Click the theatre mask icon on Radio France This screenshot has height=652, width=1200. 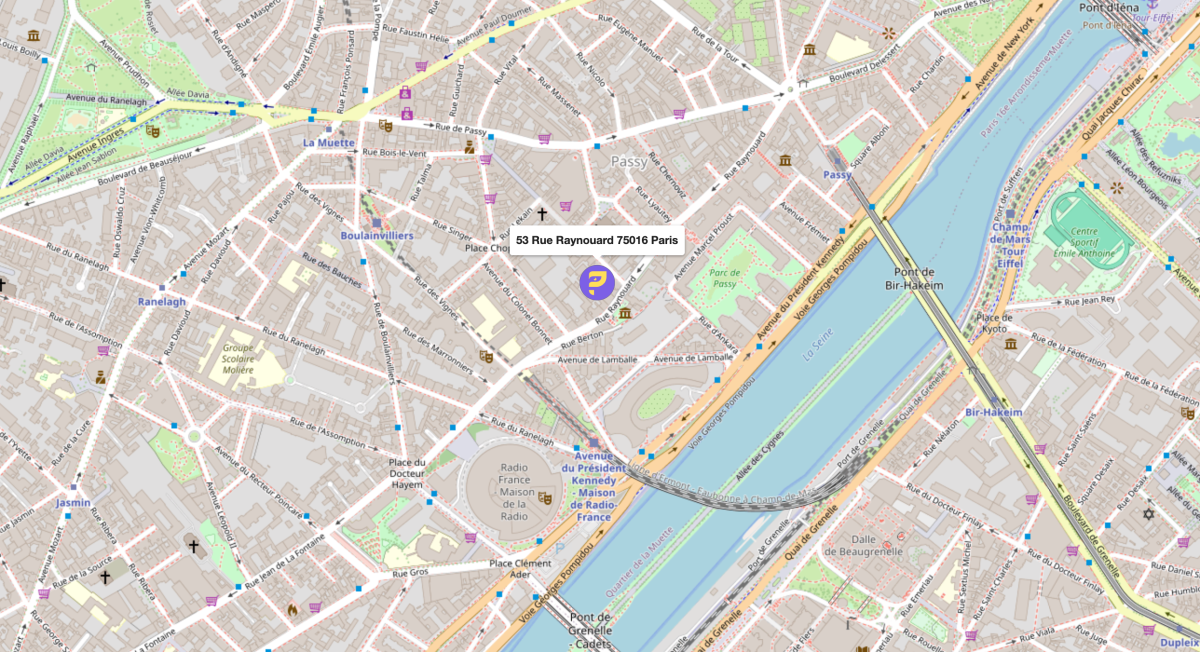[545, 497]
